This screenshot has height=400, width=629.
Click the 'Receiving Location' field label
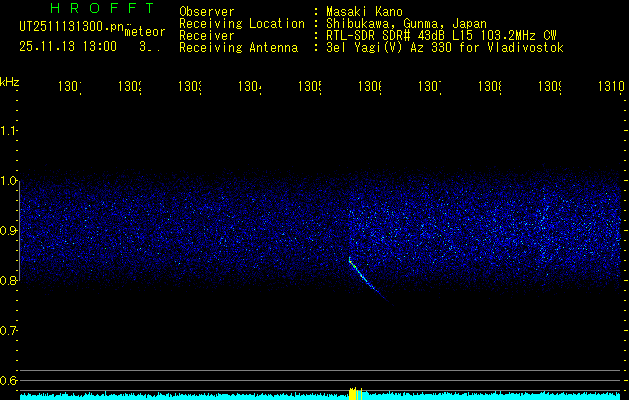coord(241,23)
